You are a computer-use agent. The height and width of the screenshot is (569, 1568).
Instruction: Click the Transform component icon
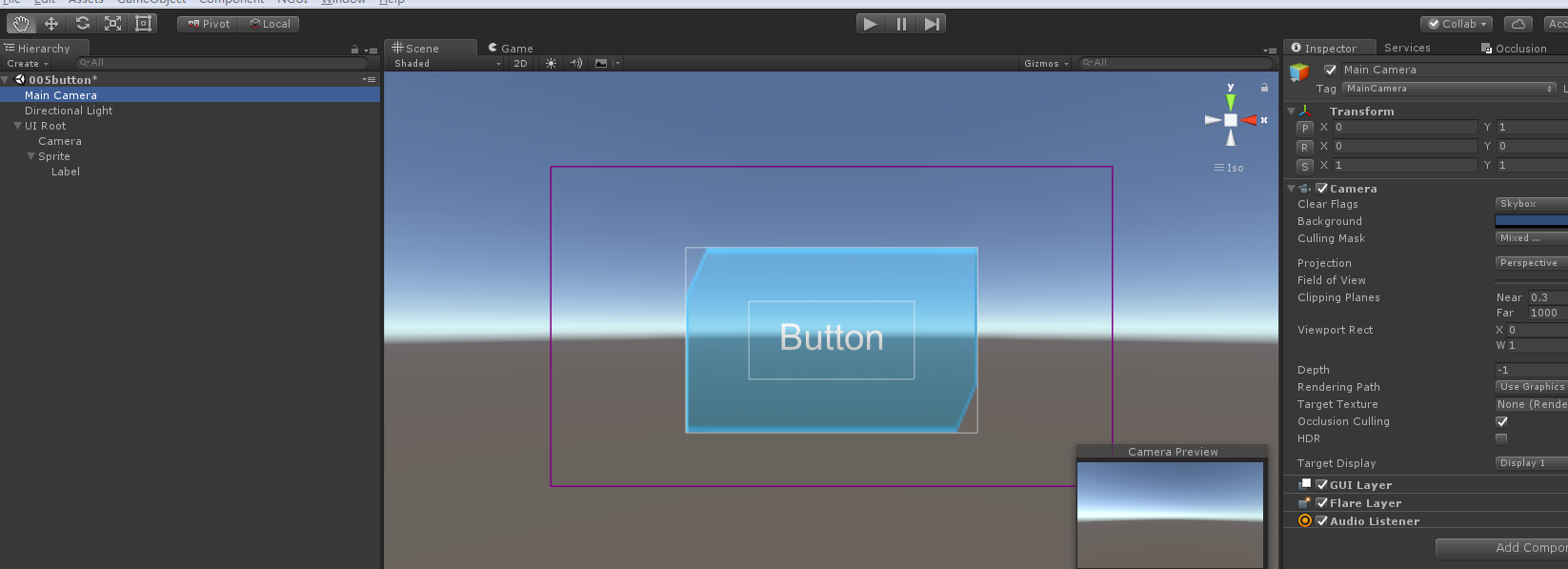1305,112
